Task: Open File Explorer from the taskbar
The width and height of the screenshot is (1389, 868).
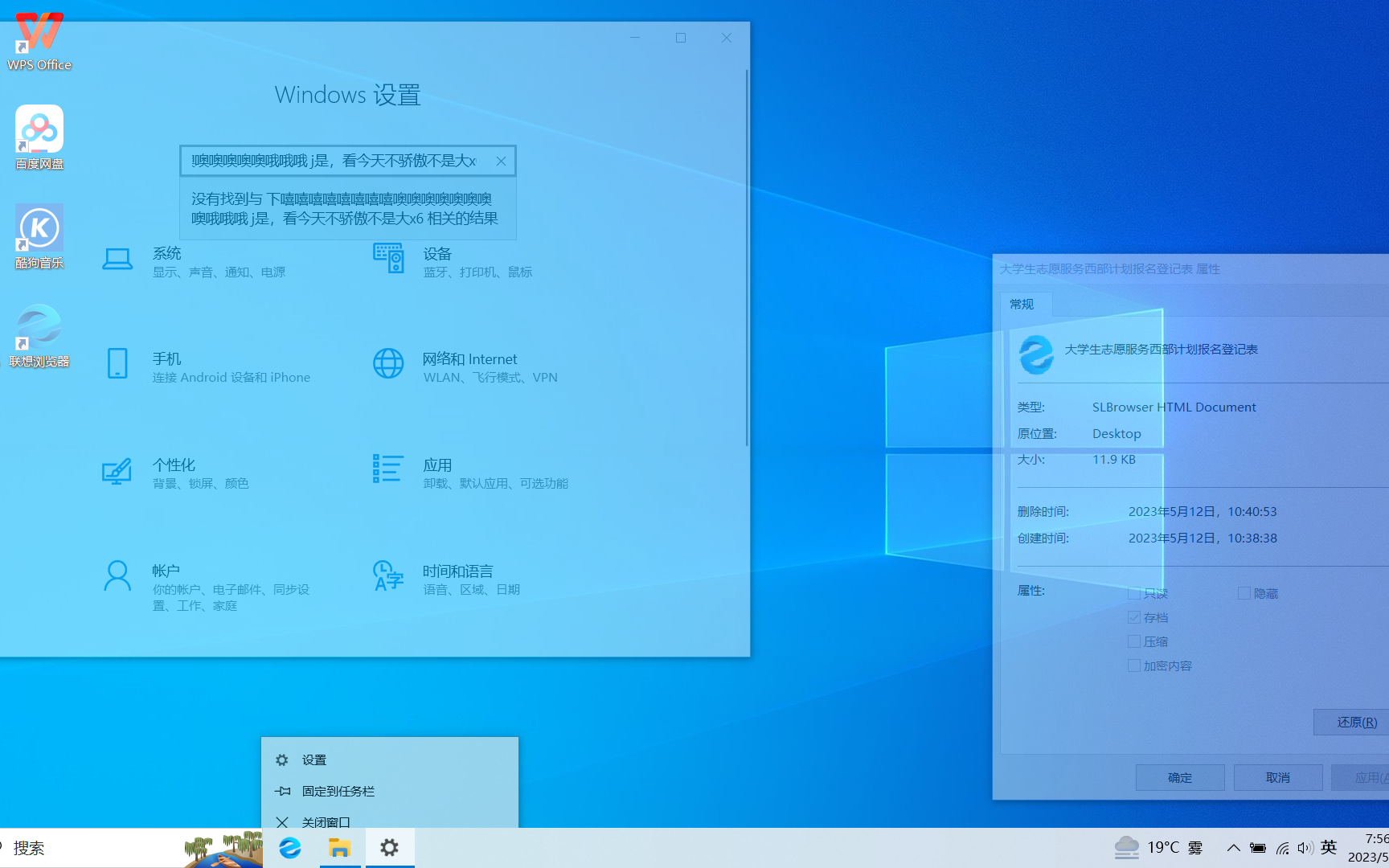Action: [340, 847]
